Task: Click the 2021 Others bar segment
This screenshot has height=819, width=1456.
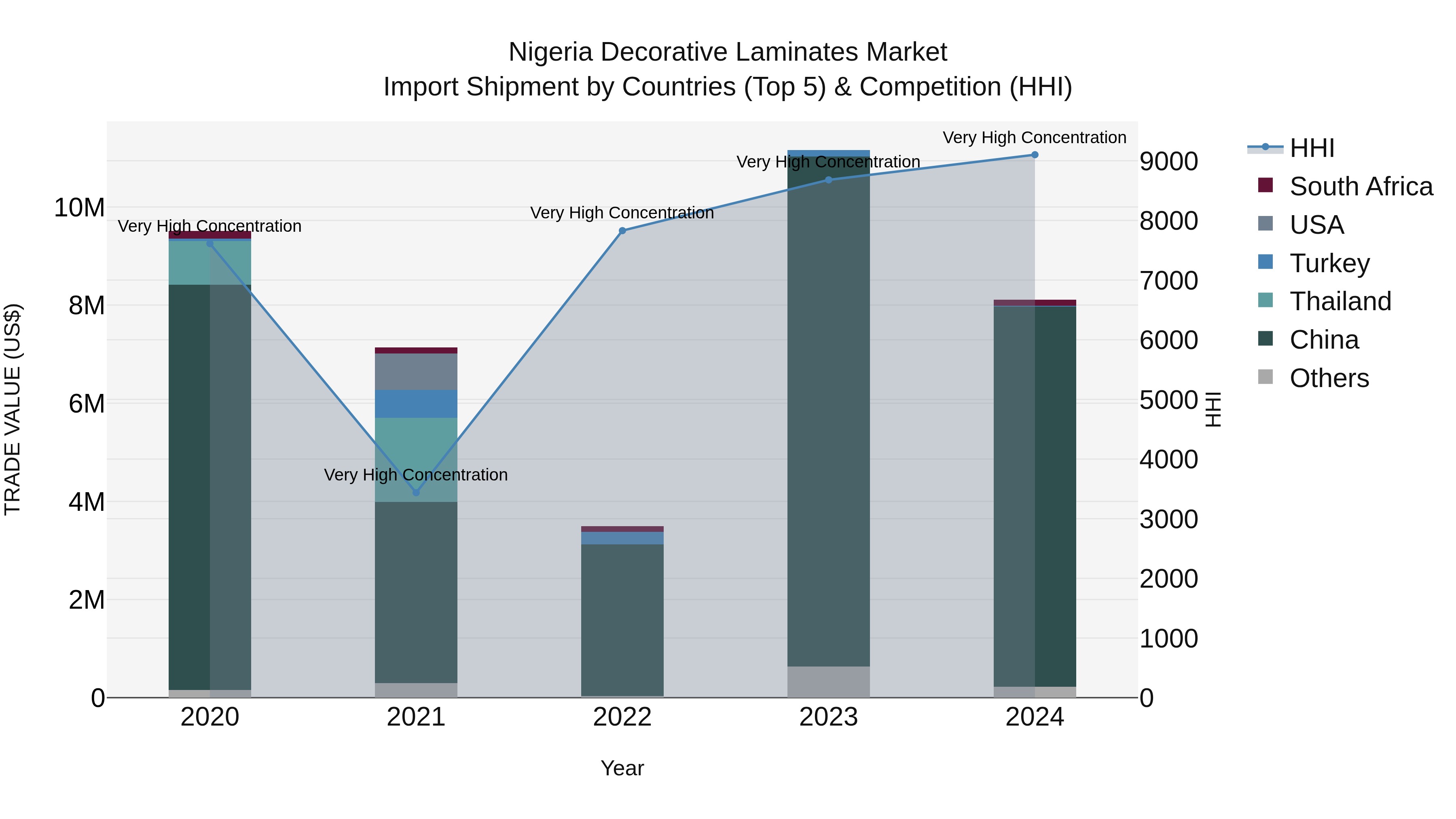Action: (x=416, y=691)
